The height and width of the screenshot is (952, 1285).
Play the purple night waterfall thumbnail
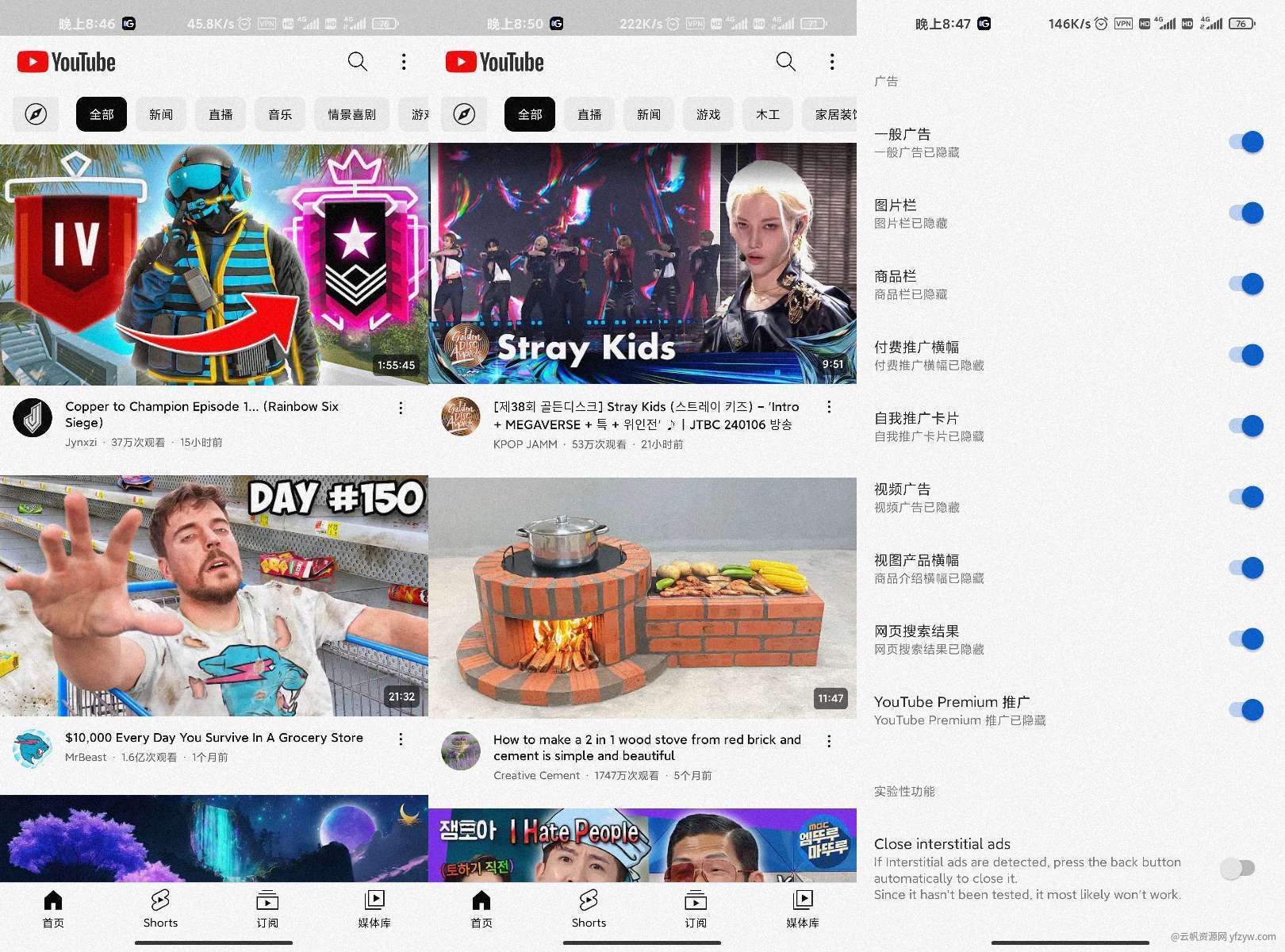pyautogui.click(x=214, y=839)
